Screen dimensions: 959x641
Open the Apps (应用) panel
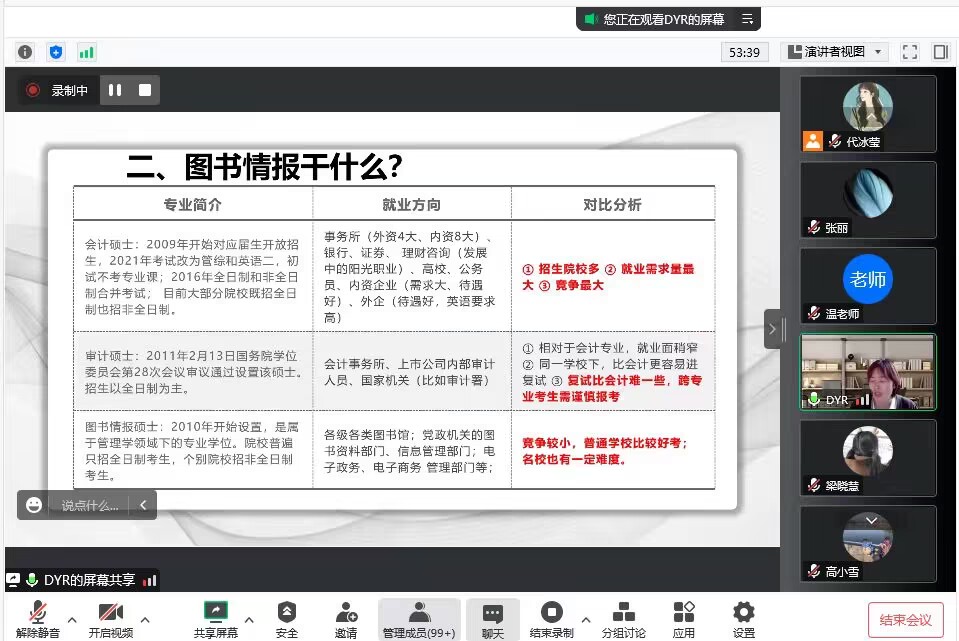684,619
